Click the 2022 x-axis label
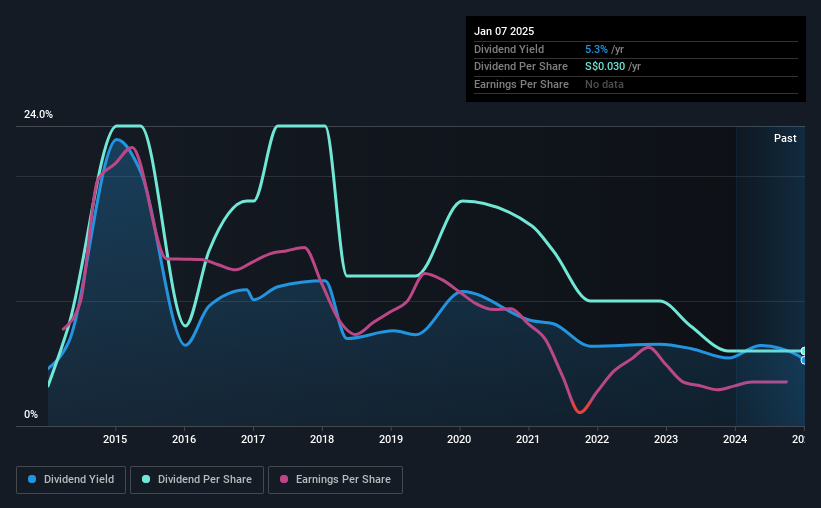821x508 pixels. click(597, 439)
